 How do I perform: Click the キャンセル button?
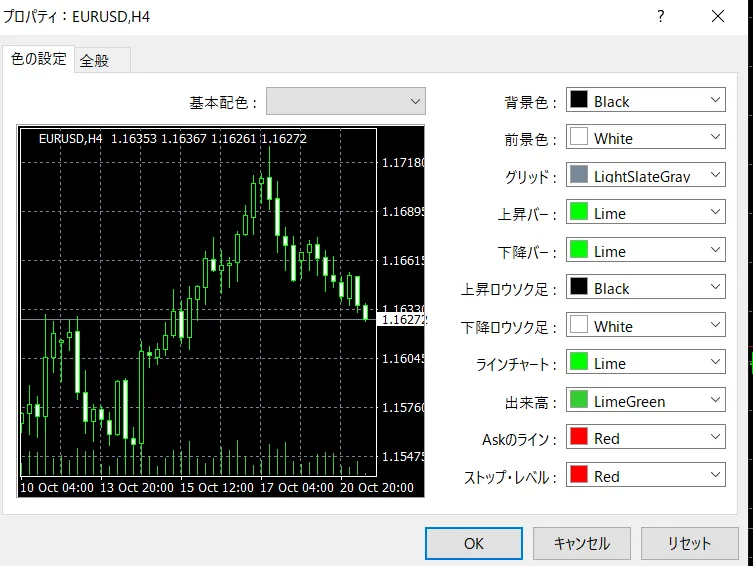(582, 543)
